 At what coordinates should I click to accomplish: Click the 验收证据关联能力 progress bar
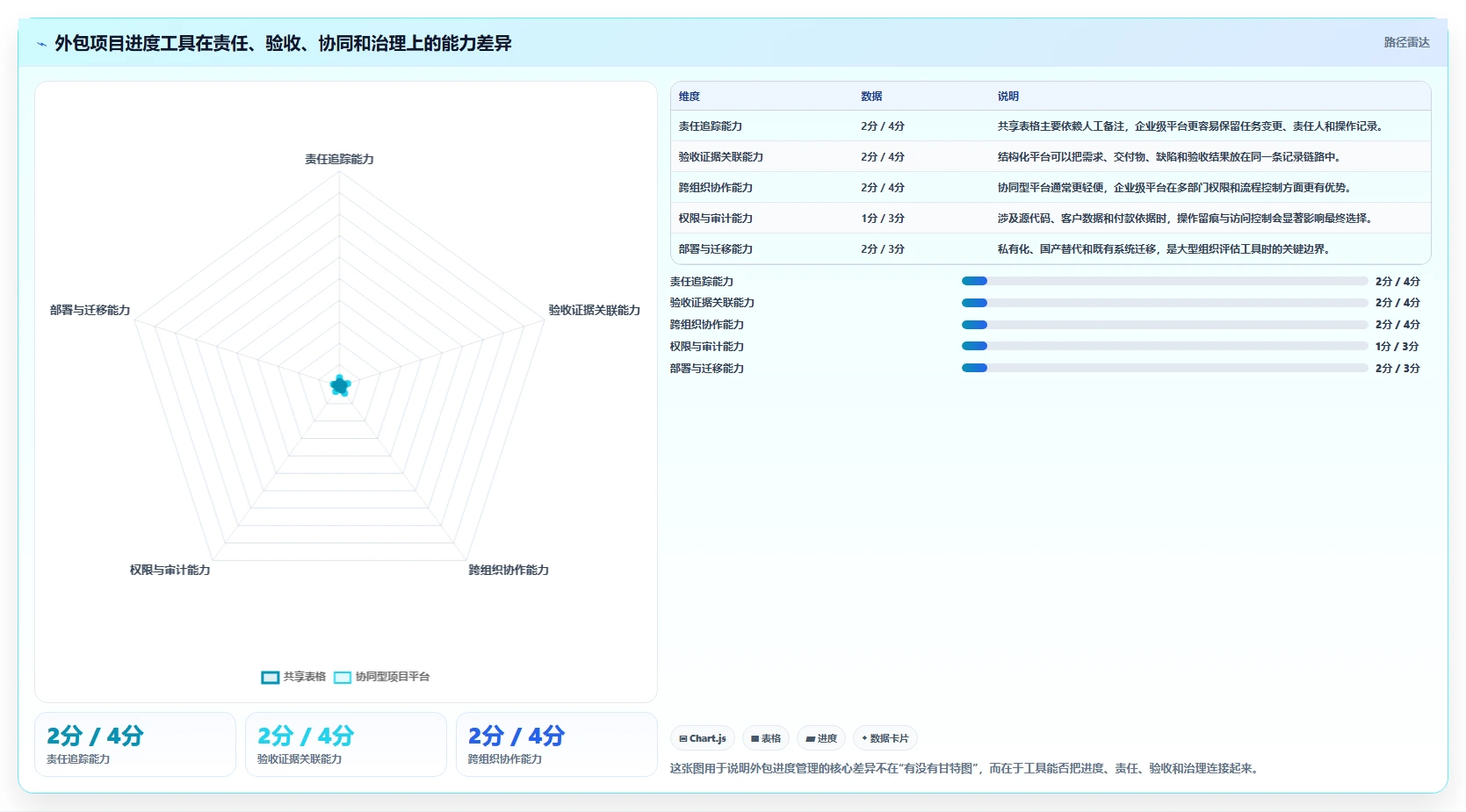point(1165,303)
